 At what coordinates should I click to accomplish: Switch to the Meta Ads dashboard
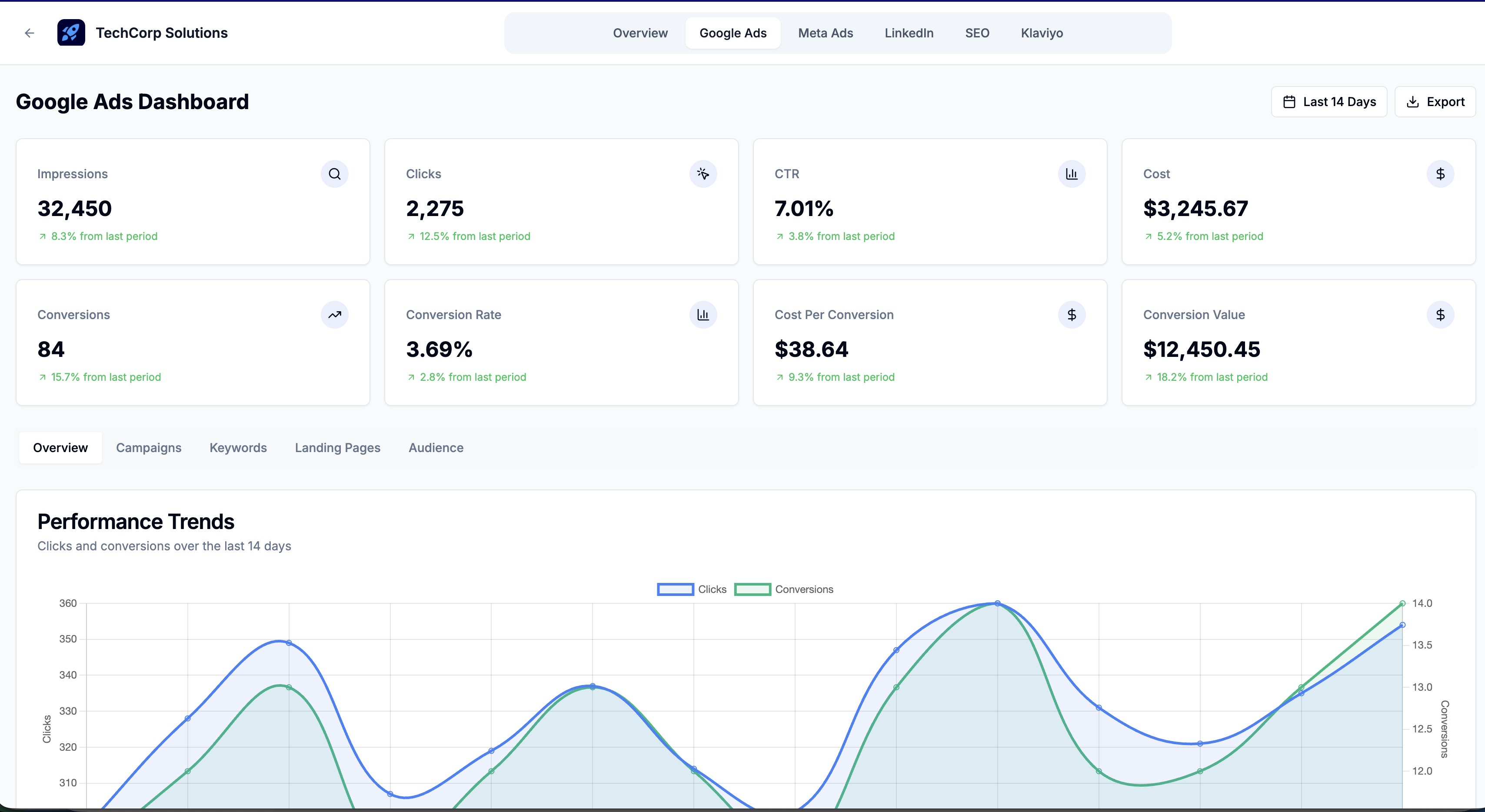[x=826, y=33]
